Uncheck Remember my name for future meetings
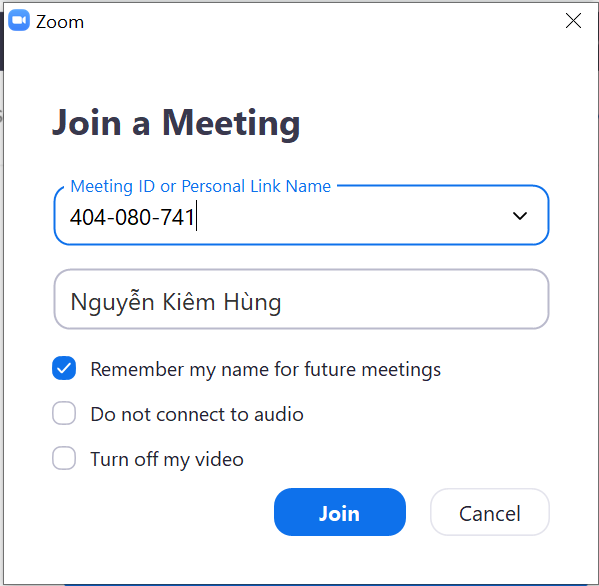 pyautogui.click(x=64, y=368)
